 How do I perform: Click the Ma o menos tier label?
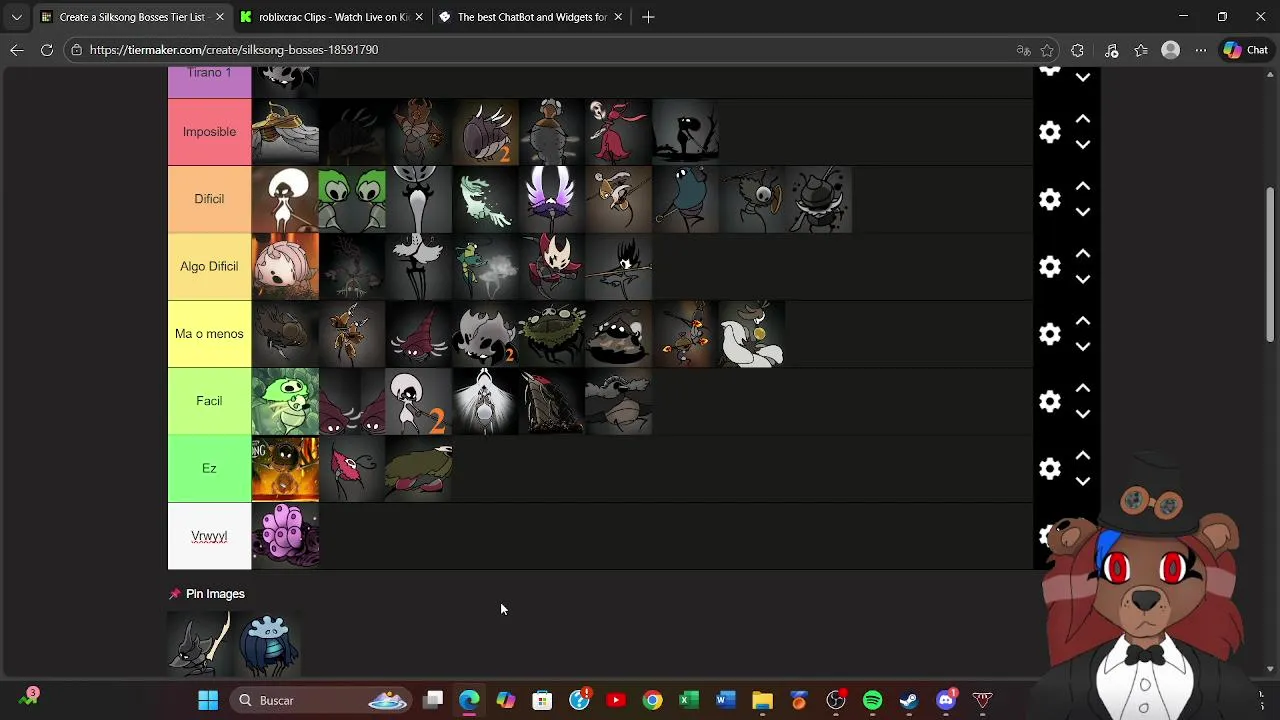(x=209, y=334)
